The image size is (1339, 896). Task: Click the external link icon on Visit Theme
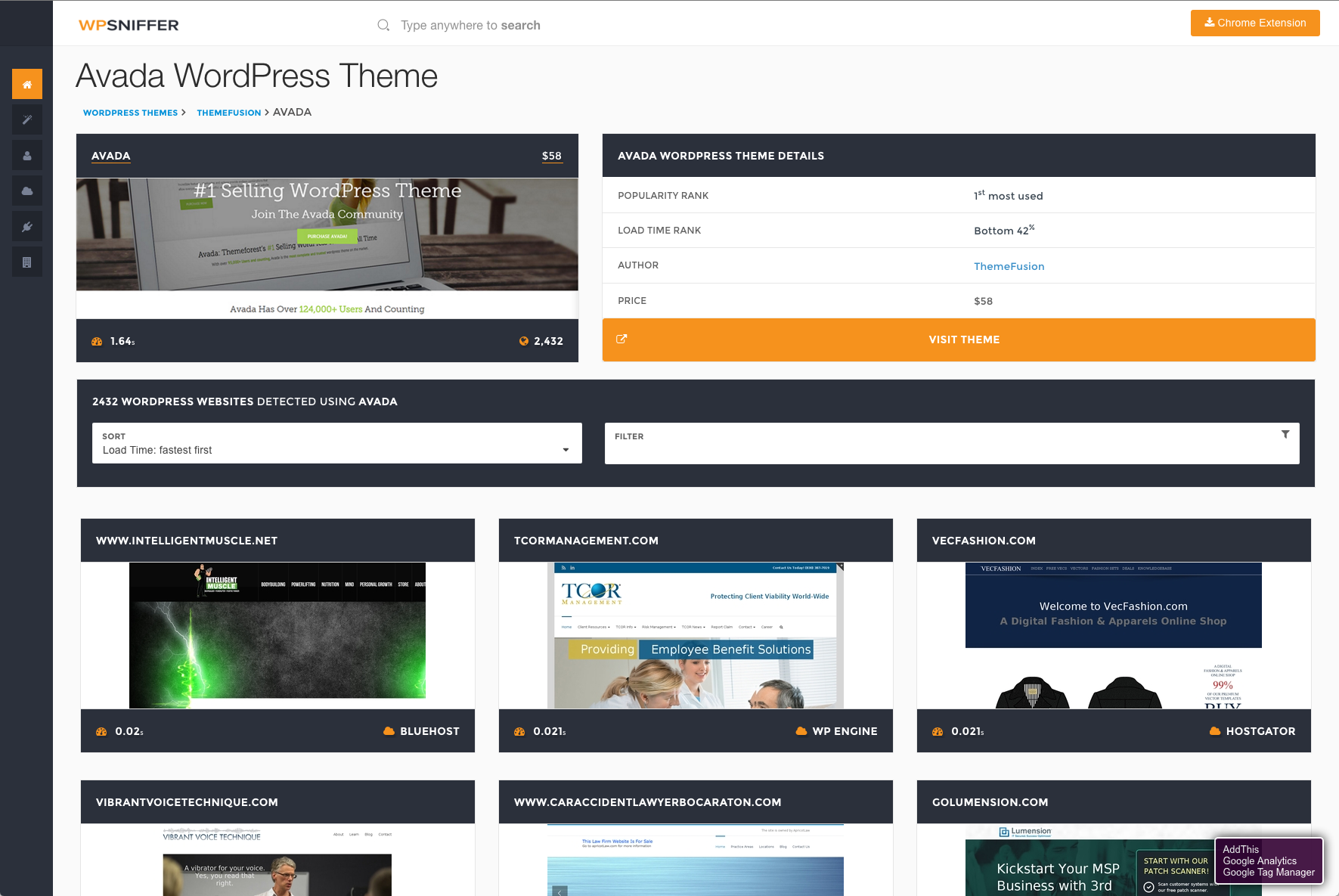621,339
